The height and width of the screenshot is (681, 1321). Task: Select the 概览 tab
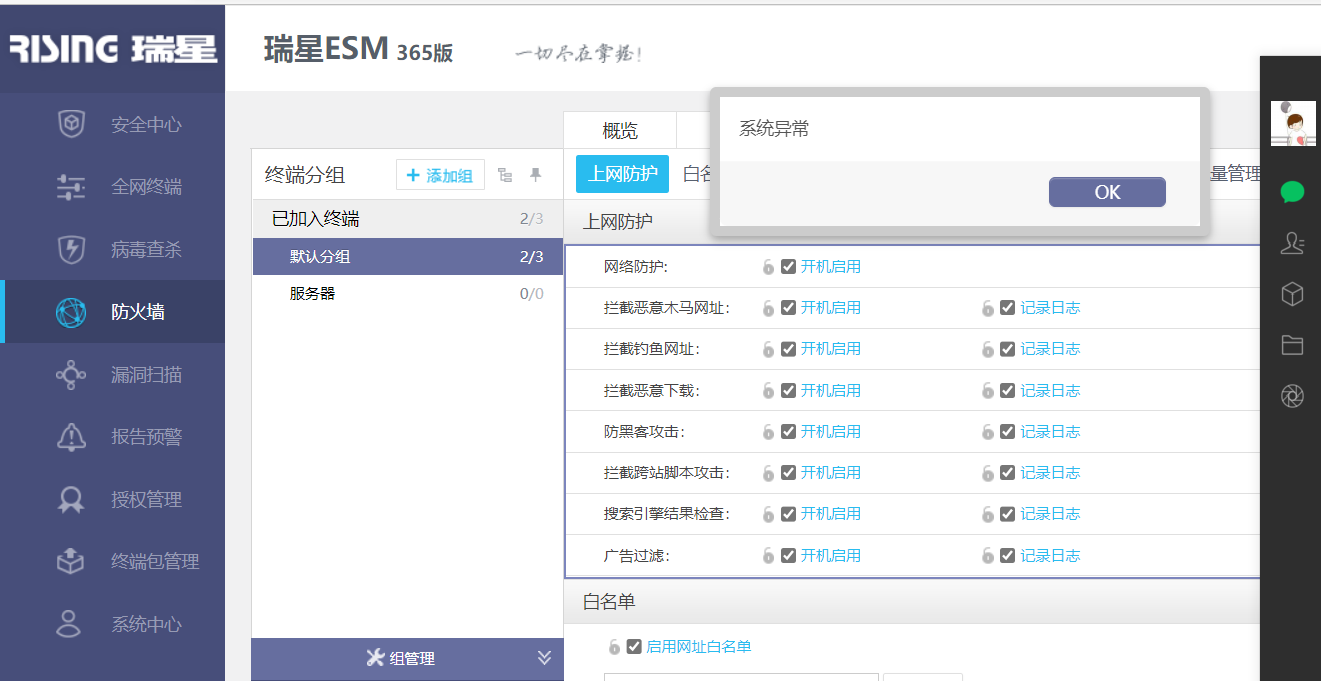point(620,131)
